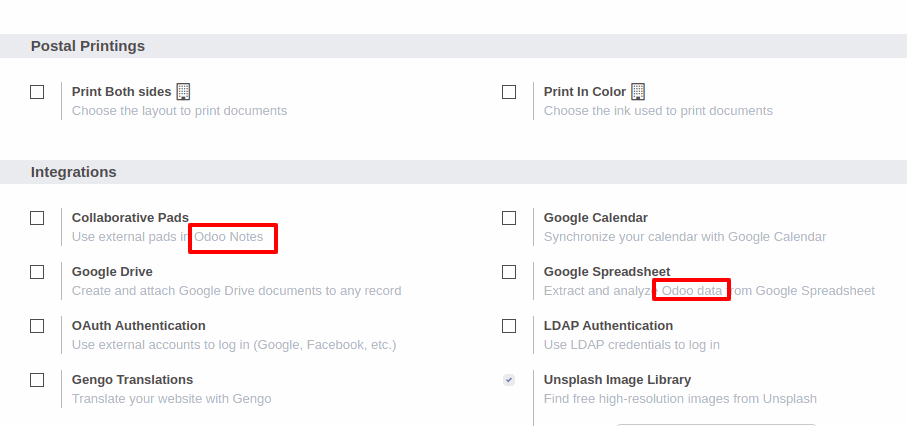Click the Collaborative Pads label
Image resolution: width=907 pixels, height=426 pixels.
tap(130, 218)
